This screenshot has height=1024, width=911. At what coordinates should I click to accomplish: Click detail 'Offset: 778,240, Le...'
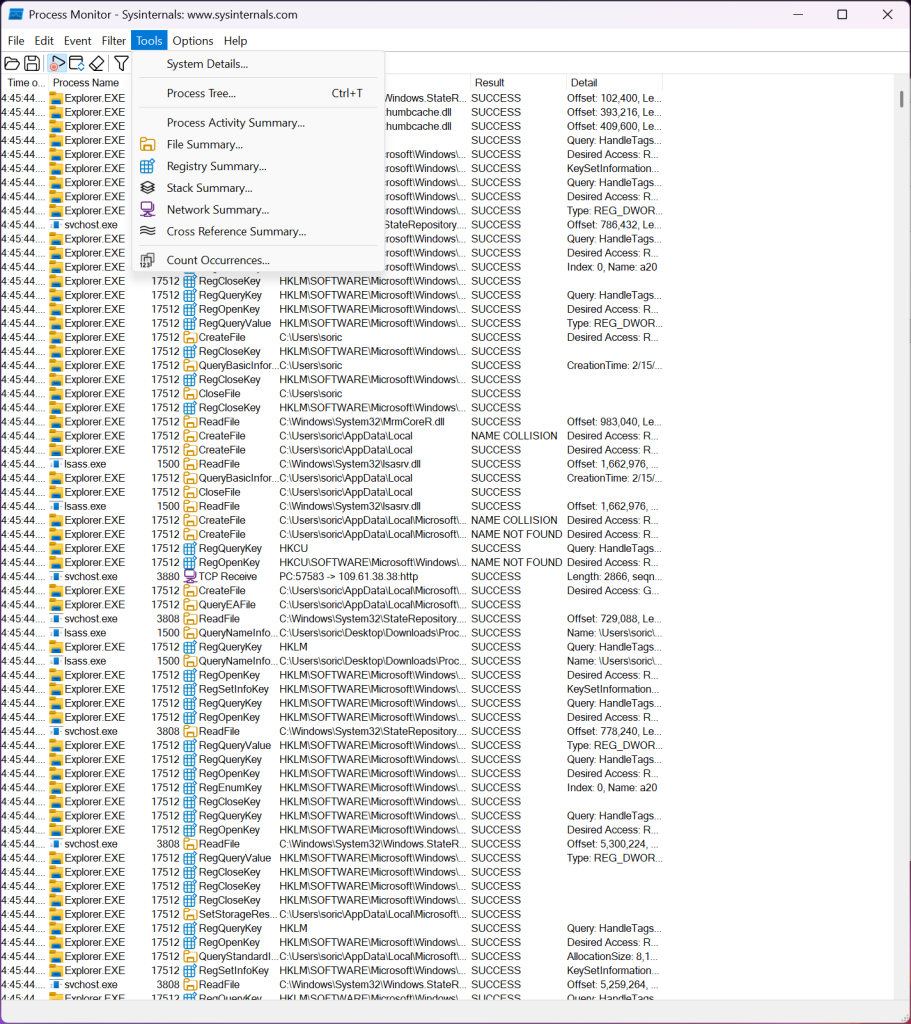click(614, 731)
